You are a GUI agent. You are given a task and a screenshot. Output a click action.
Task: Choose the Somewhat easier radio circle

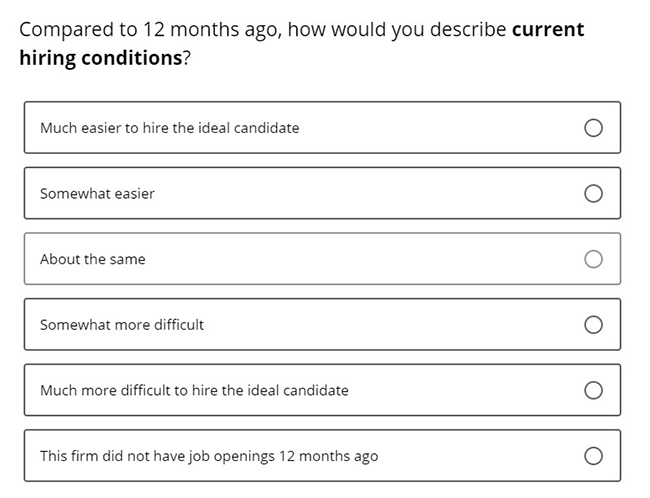[x=593, y=193]
